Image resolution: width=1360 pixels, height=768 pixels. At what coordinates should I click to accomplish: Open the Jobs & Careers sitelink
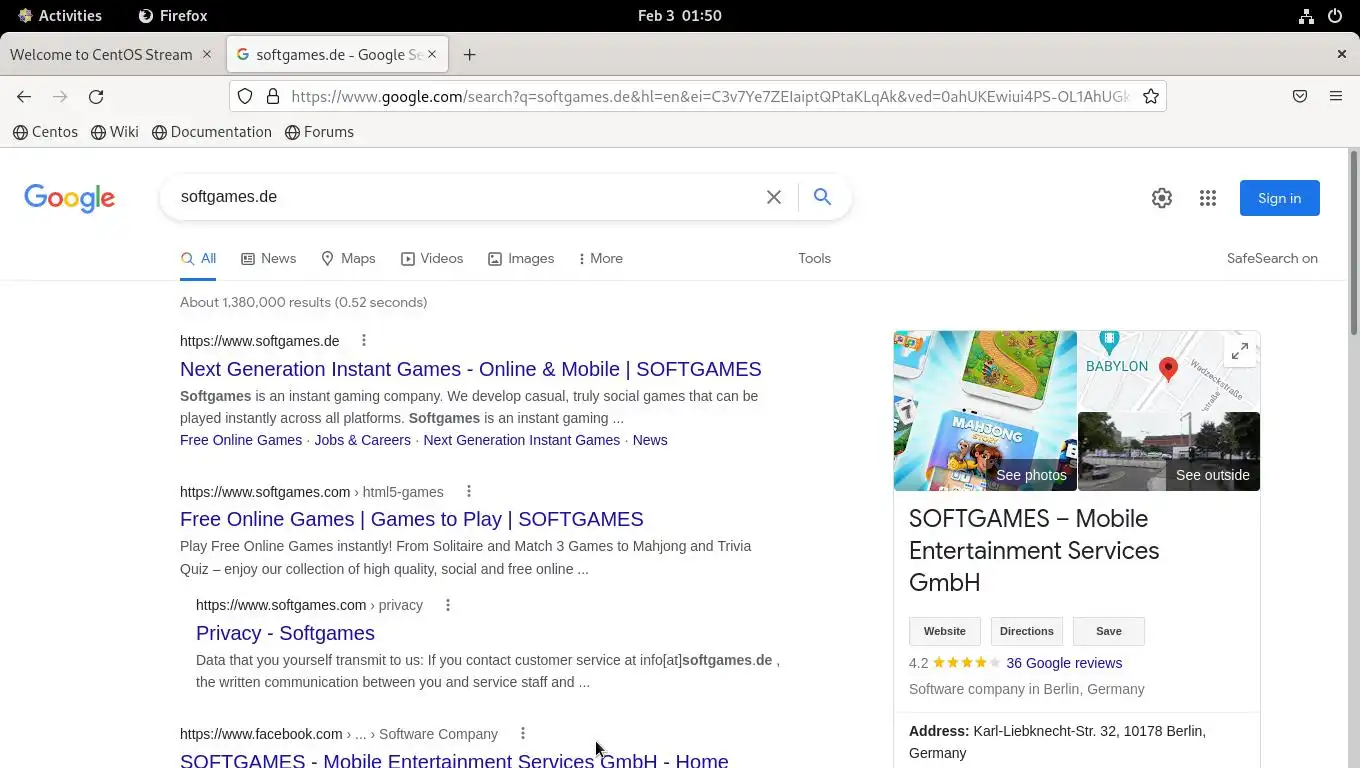362,440
